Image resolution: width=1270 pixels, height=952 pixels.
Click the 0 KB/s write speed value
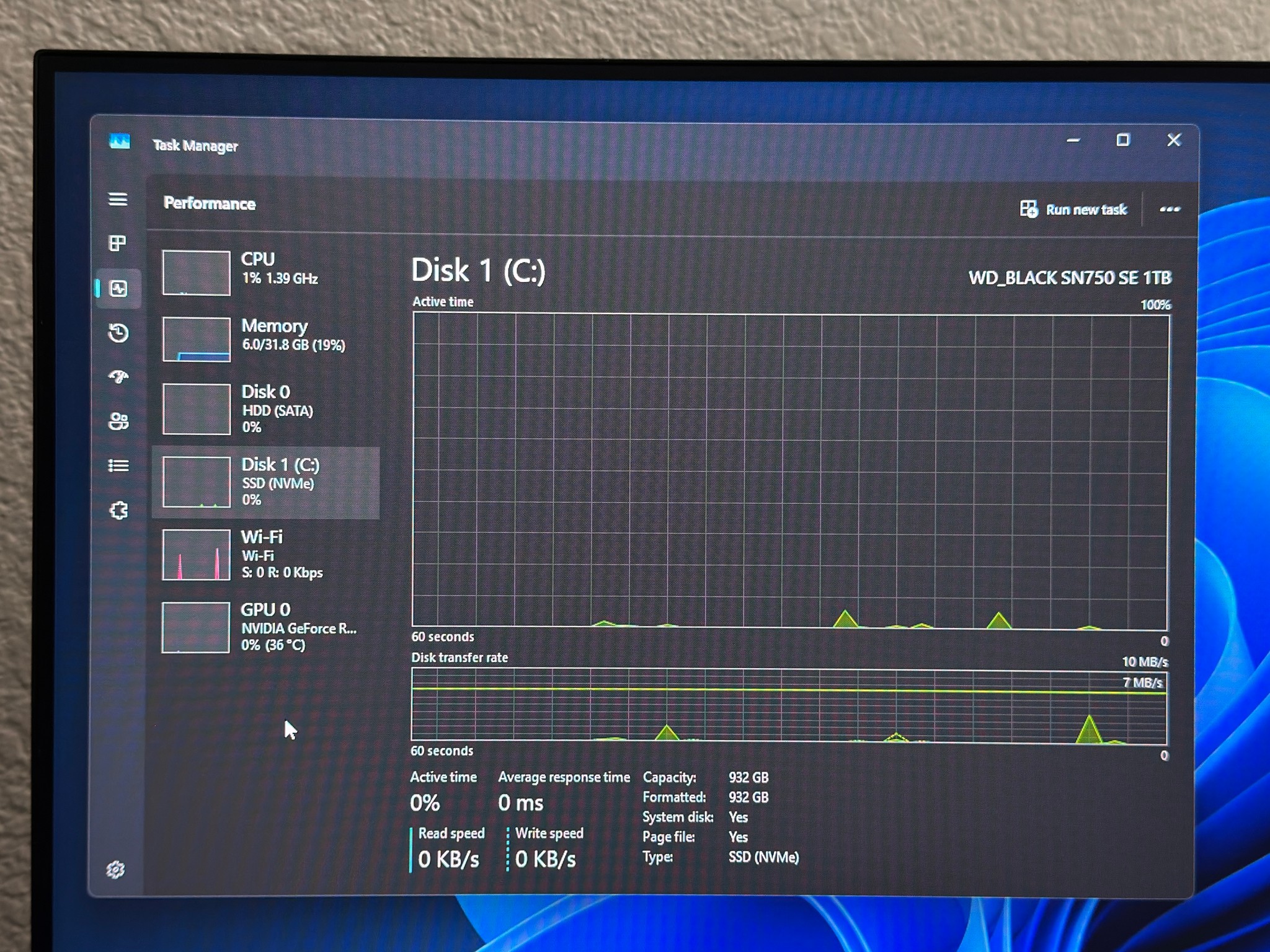pyautogui.click(x=545, y=859)
